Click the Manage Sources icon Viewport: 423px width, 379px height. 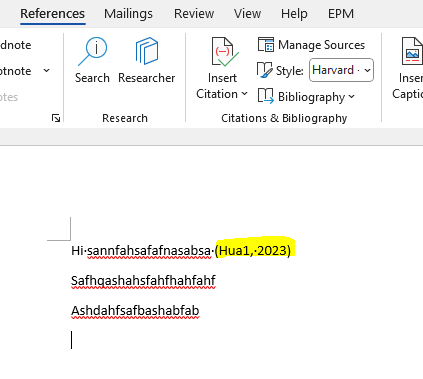tap(266, 45)
